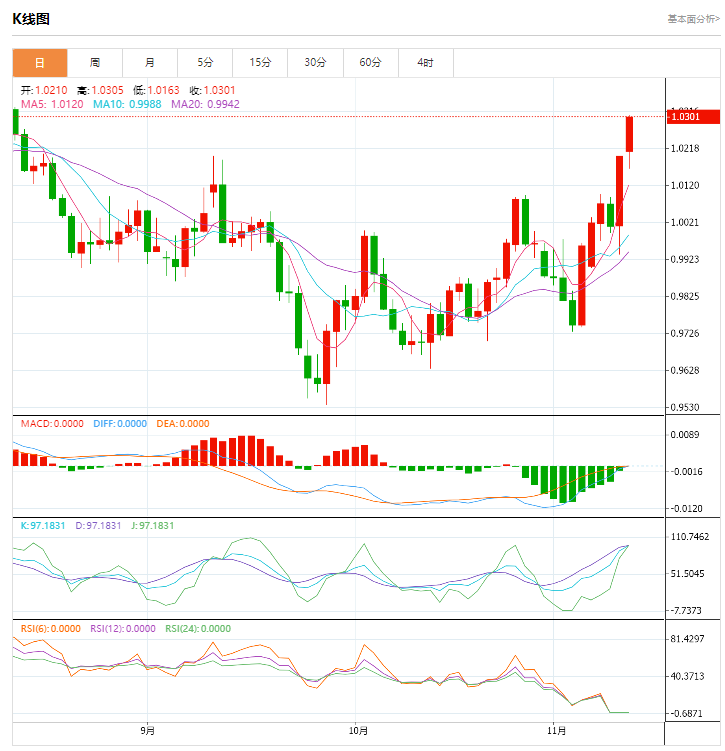Switch to the 月 monthly tab
The height and width of the screenshot is (751, 725).
tap(150, 63)
